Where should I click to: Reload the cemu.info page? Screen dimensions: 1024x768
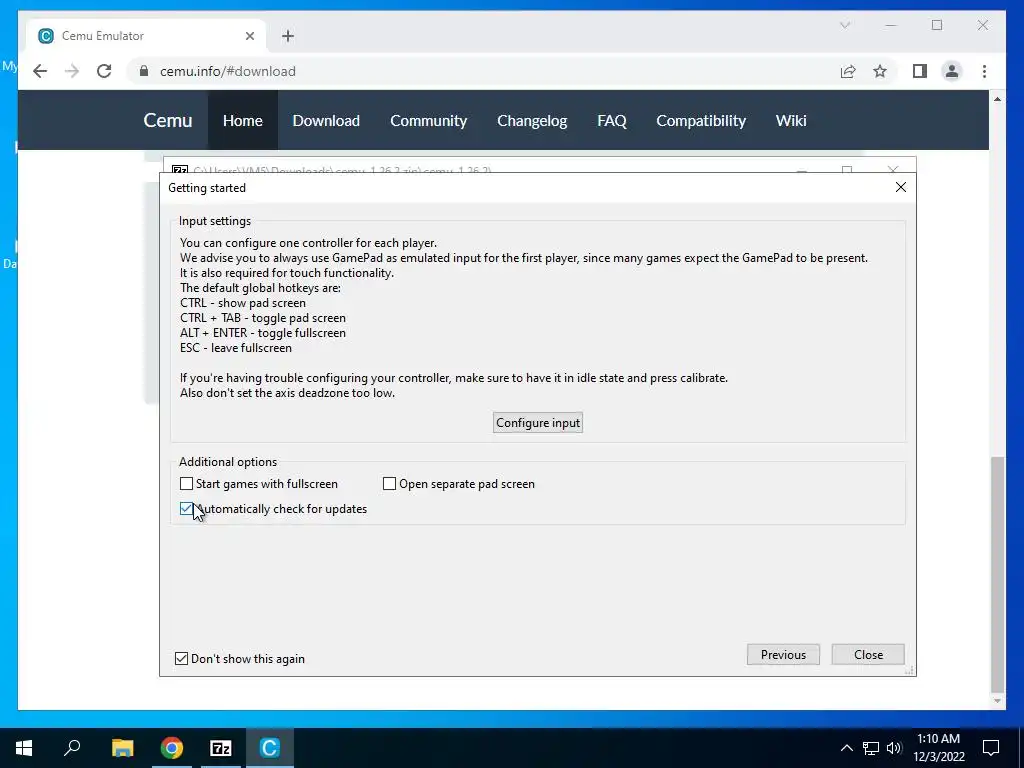[104, 71]
